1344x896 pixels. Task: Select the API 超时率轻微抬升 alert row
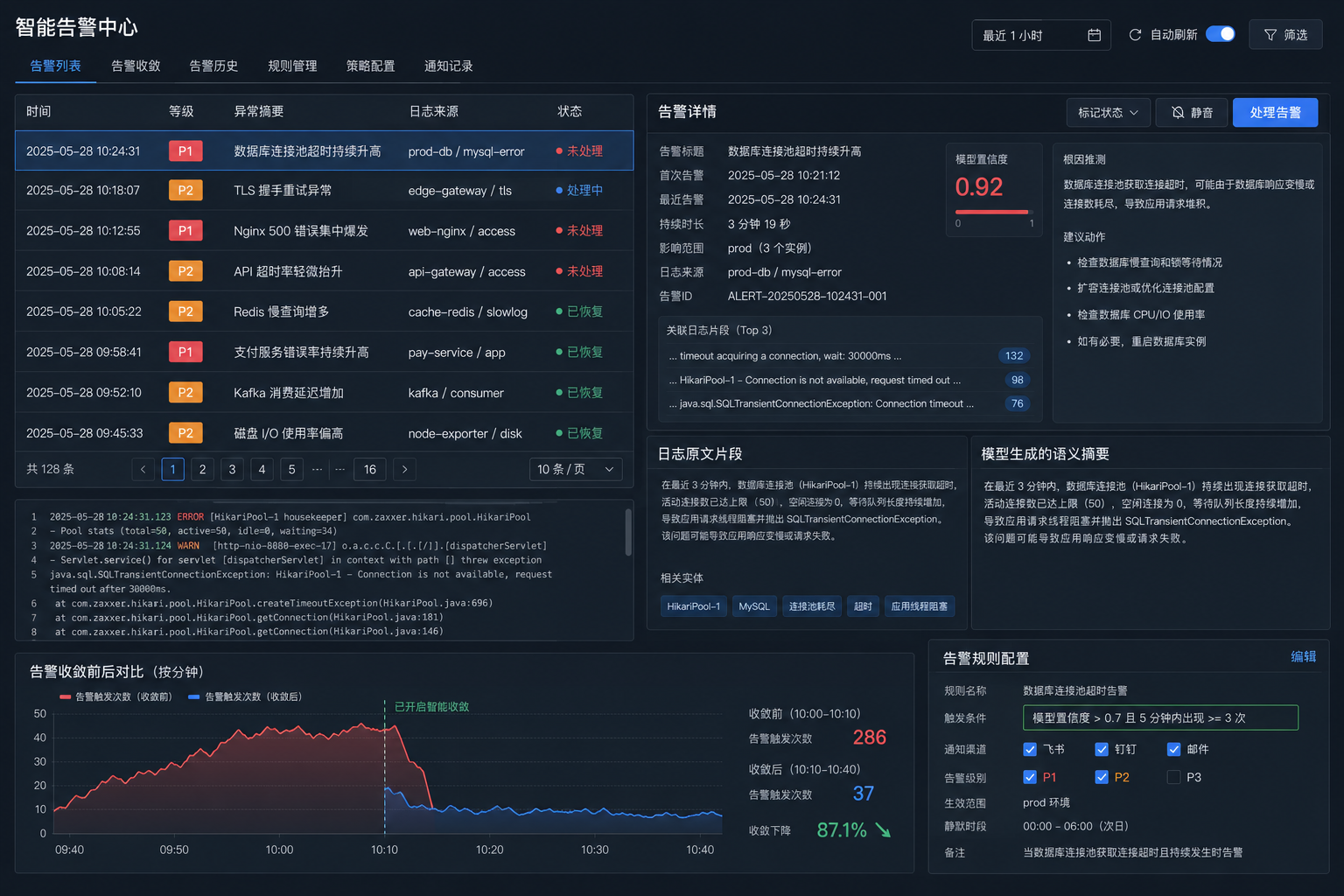324,271
